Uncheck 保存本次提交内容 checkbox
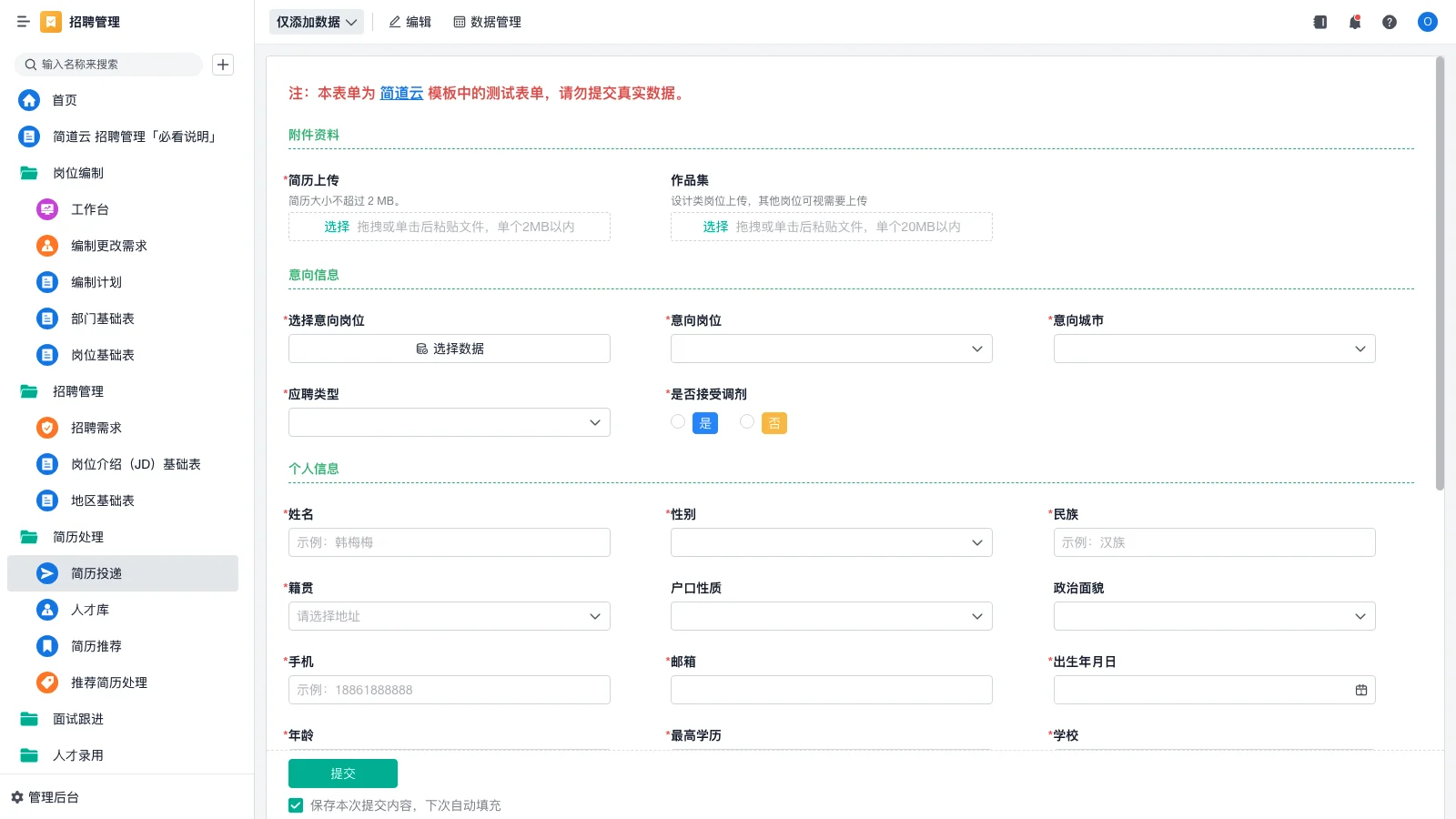This screenshot has height=819, width=1456. [295, 804]
